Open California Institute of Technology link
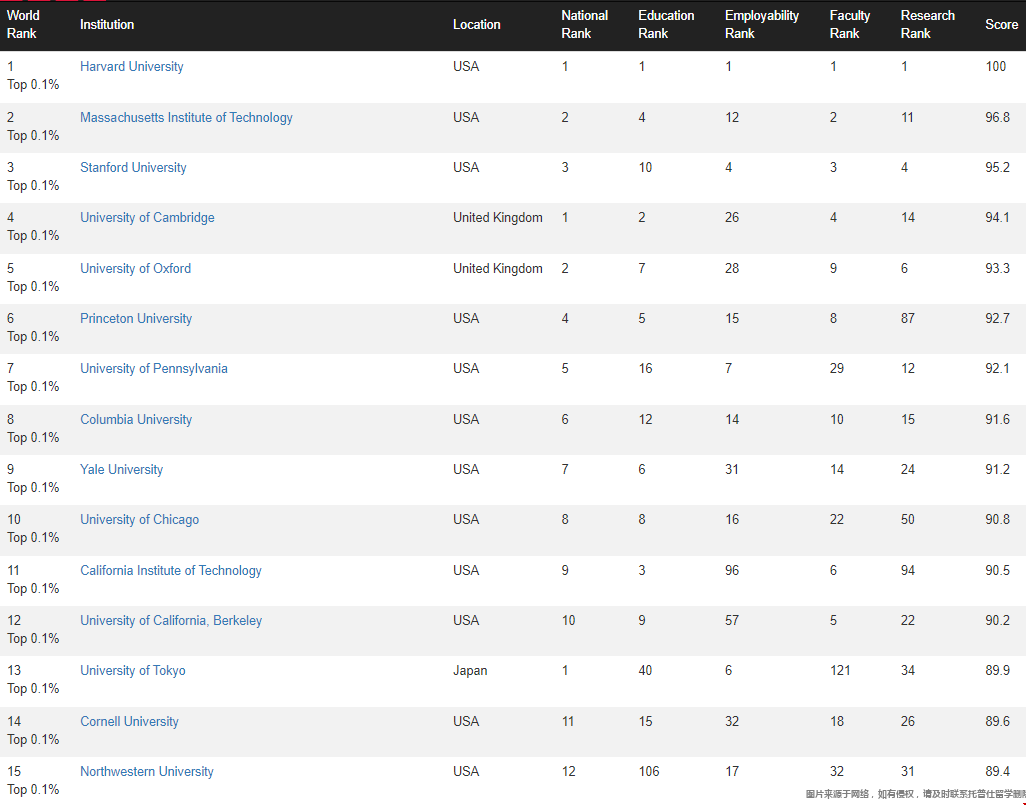Viewport: 1026px width, 805px height. click(x=171, y=571)
